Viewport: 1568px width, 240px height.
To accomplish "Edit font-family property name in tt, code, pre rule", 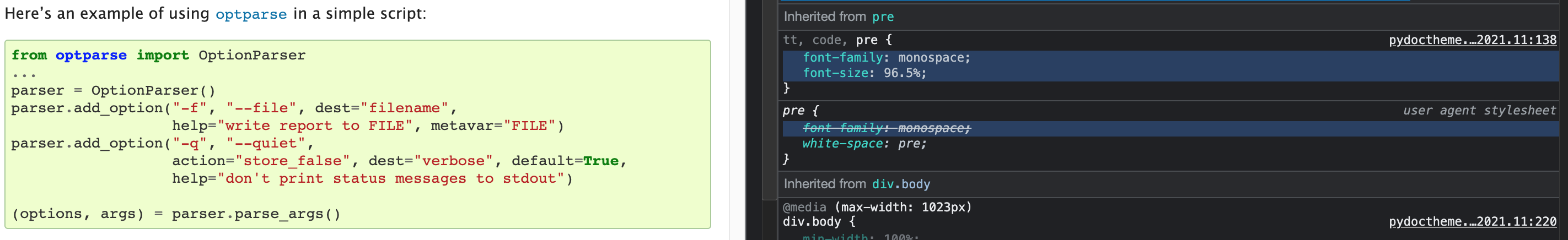I will pos(842,58).
